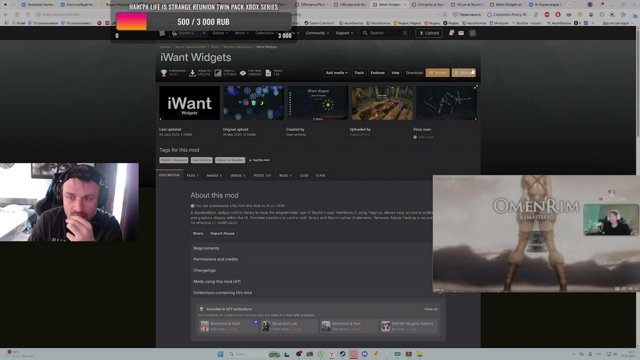The width and height of the screenshot is (640, 360).
Task: Open the Skyrim game selector dropdown
Action: pyautogui.click(x=189, y=33)
